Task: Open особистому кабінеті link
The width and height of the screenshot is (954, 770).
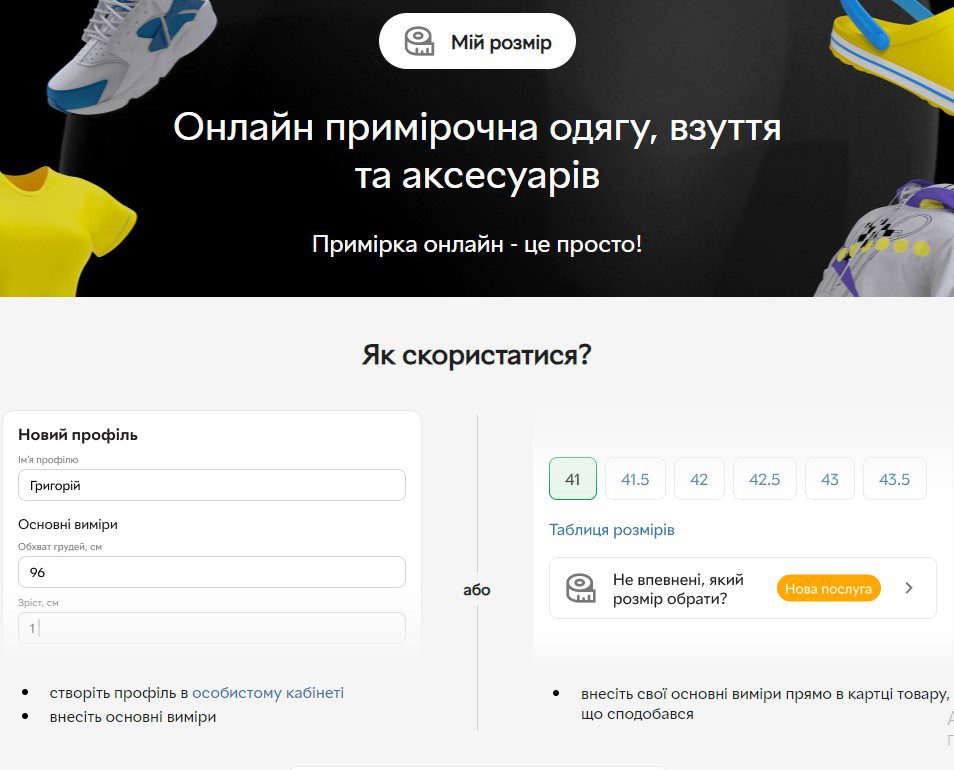Action: (267, 693)
